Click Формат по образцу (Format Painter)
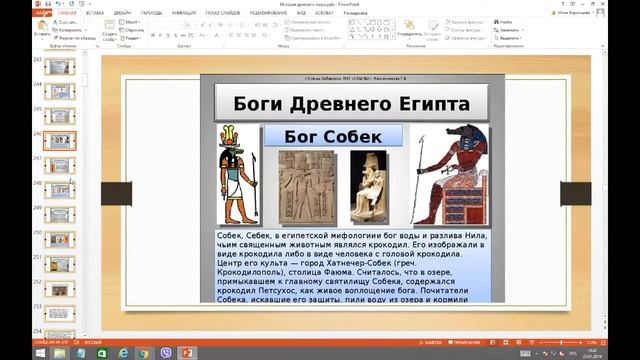The width and height of the screenshot is (640, 360). pyautogui.click(x=74, y=38)
